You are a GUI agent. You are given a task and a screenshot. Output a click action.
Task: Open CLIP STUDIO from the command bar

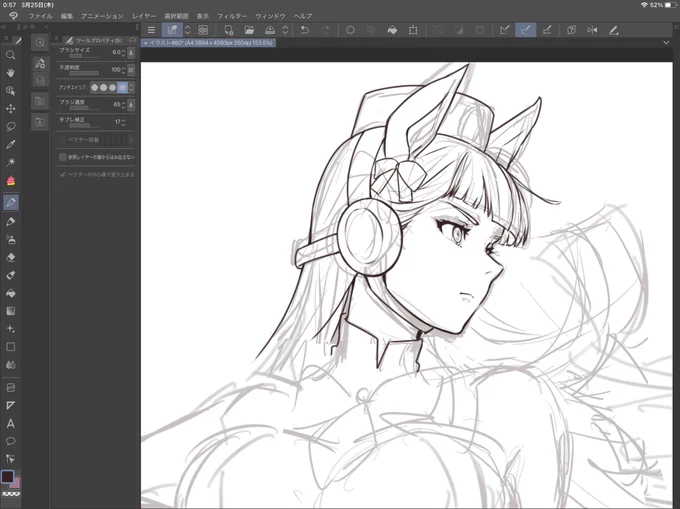tap(203, 30)
